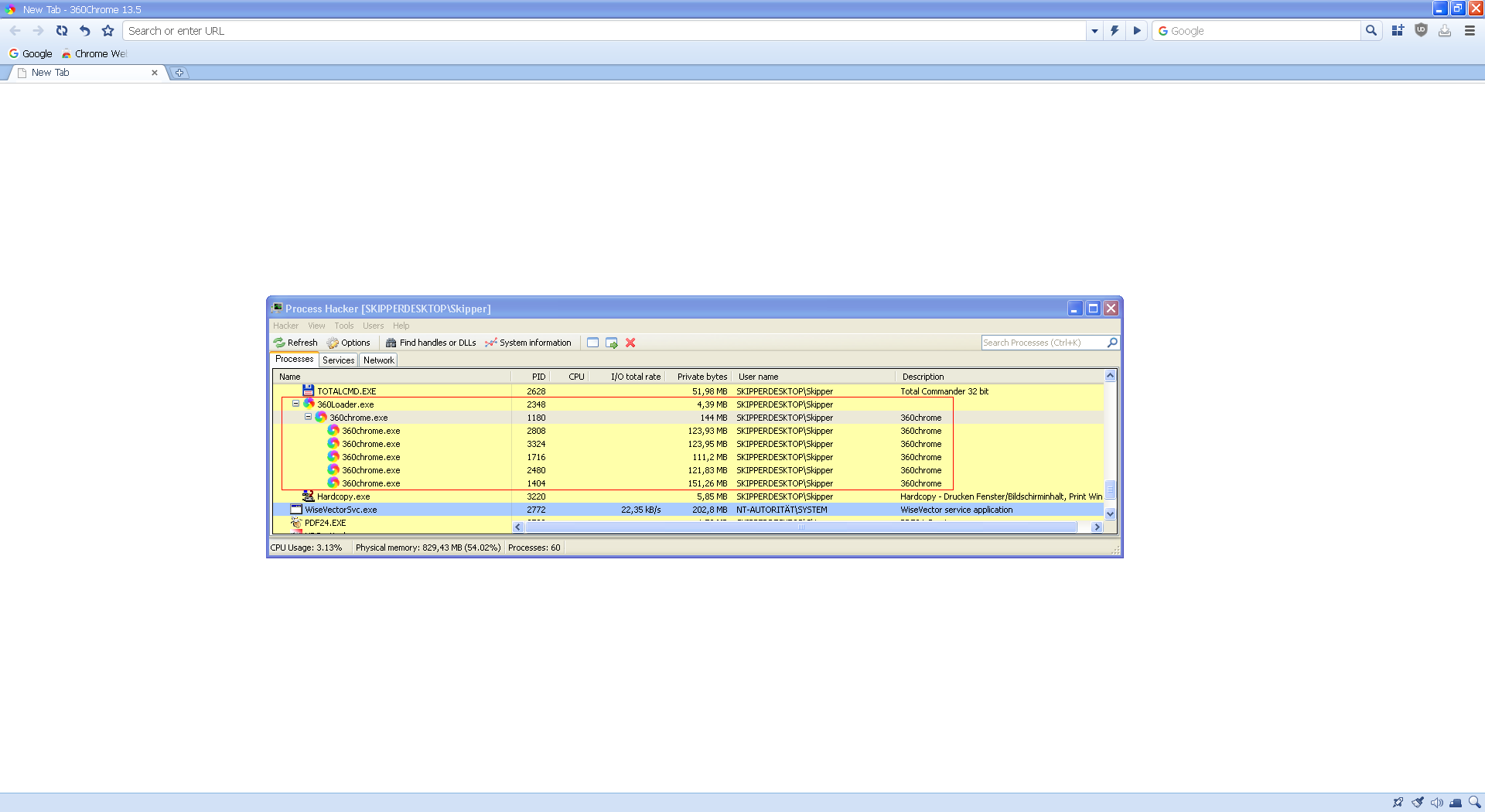1485x812 pixels.
Task: Click the horizontal scrollbar right arrow
Action: click(1097, 527)
